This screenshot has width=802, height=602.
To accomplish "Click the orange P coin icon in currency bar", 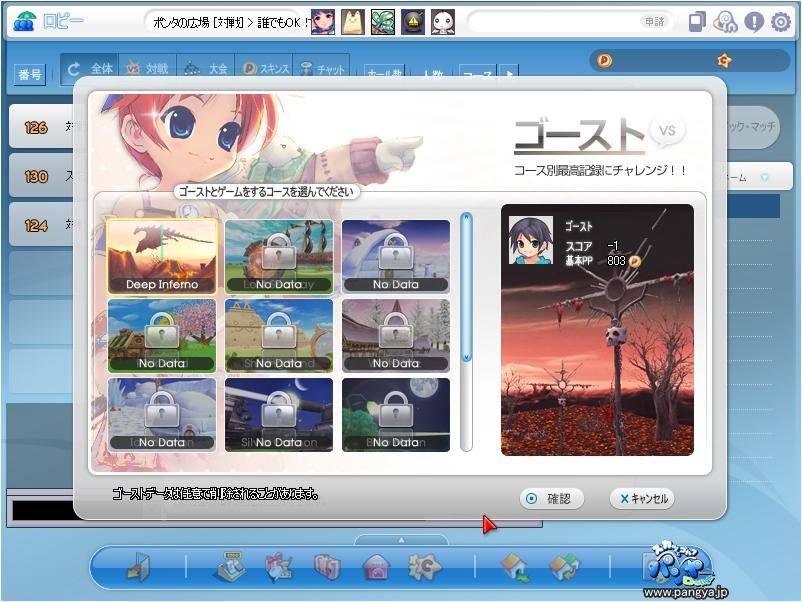I will tap(605, 61).
